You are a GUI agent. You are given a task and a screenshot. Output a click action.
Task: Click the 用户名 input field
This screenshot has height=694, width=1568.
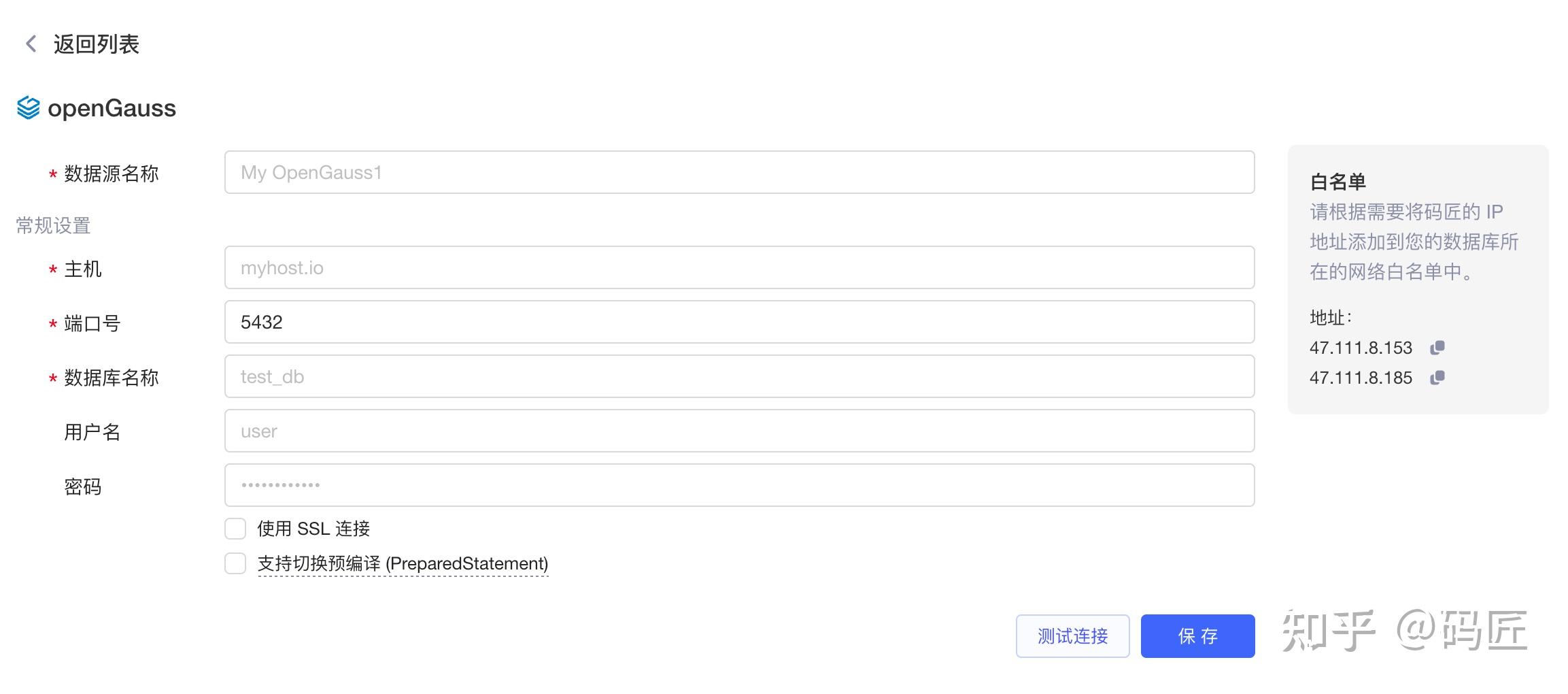coord(739,431)
